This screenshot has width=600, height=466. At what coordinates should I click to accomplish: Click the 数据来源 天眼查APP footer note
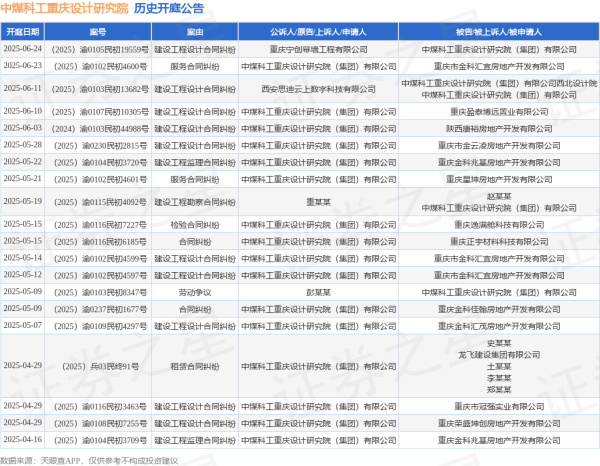coord(89,461)
